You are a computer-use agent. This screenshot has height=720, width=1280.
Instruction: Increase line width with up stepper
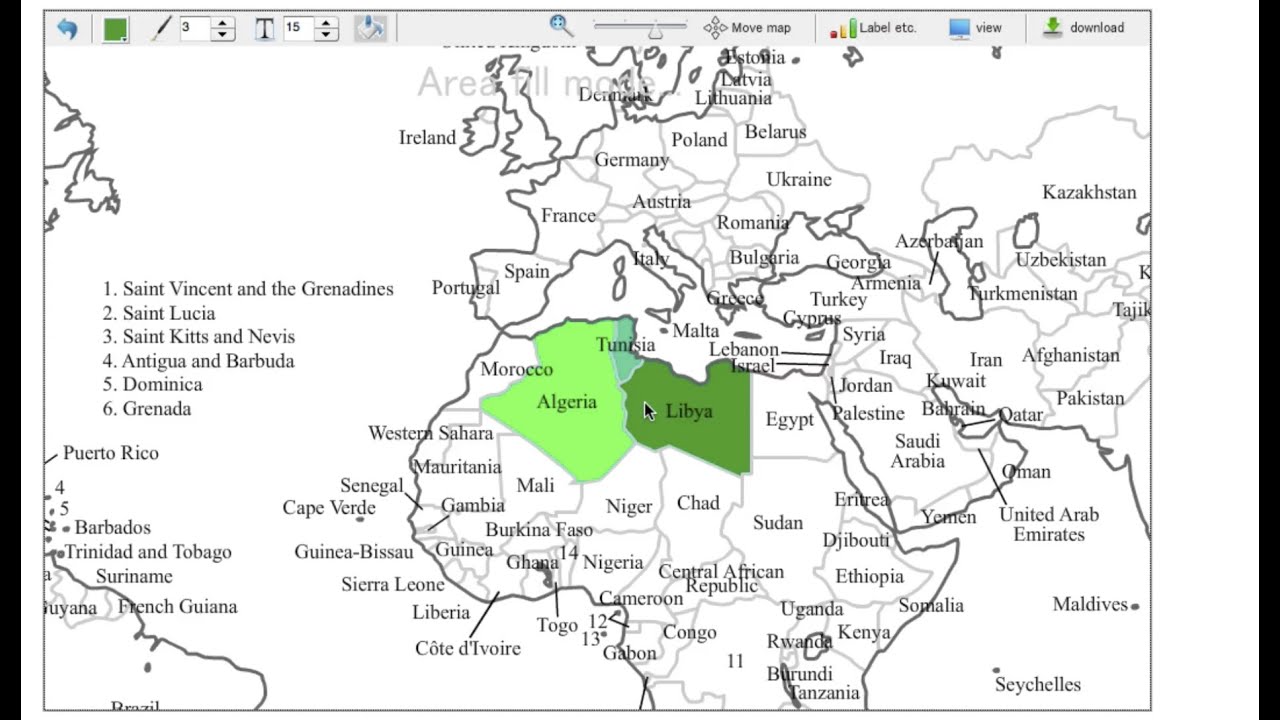223,22
